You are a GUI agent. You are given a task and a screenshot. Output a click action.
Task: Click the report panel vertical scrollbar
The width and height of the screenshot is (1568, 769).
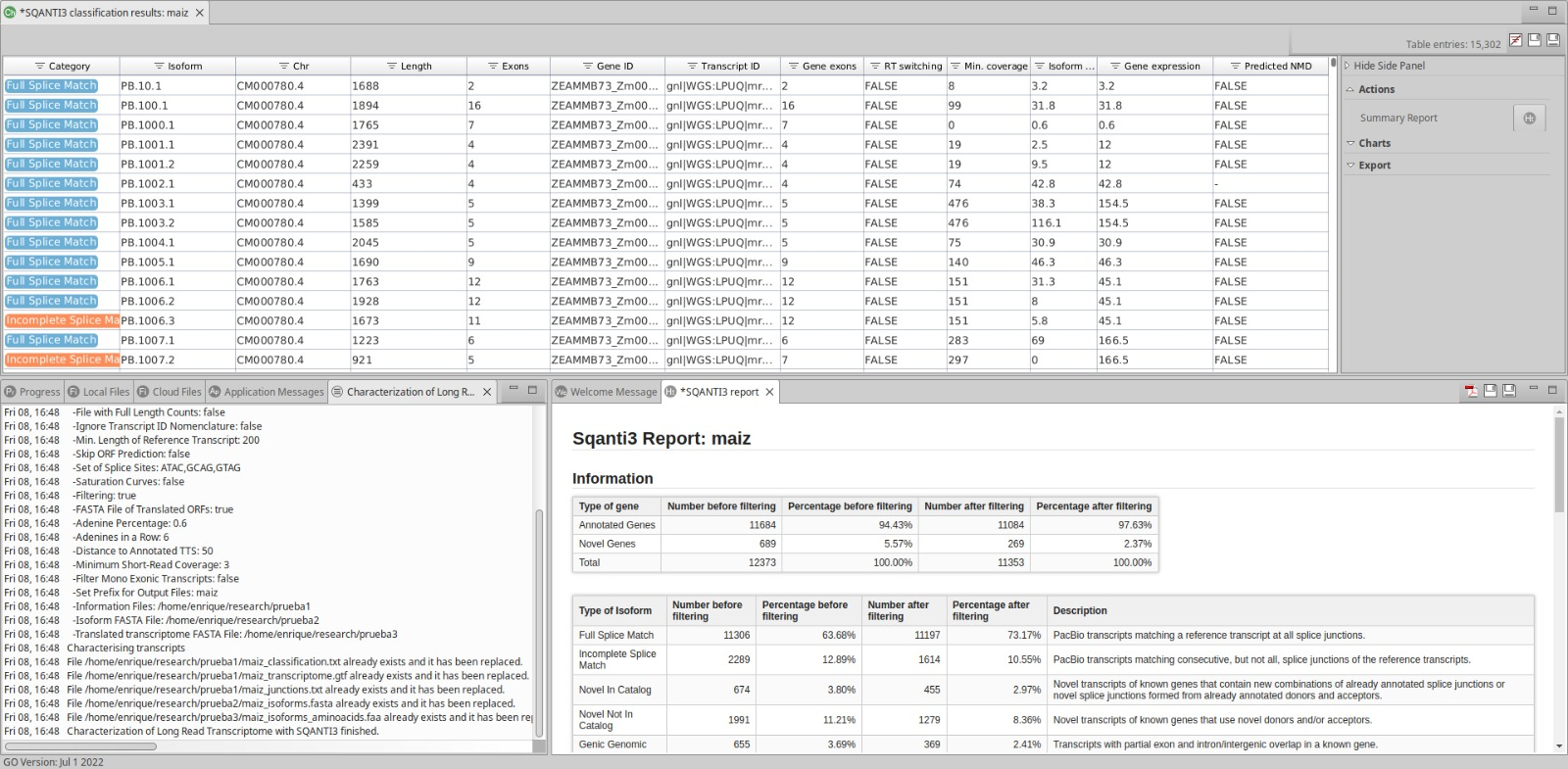tap(1559, 466)
